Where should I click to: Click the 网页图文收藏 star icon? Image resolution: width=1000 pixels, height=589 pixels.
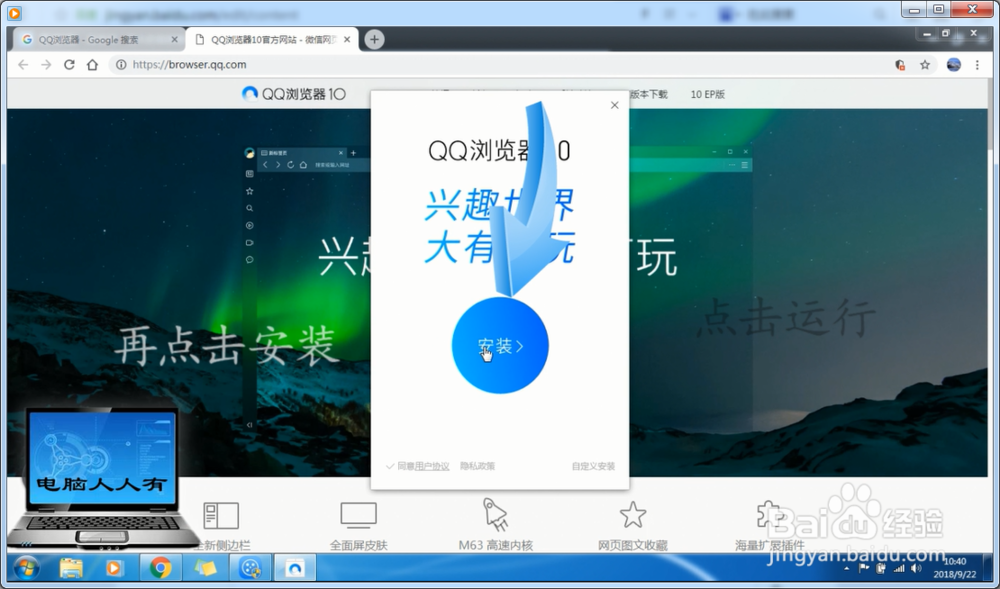633,515
